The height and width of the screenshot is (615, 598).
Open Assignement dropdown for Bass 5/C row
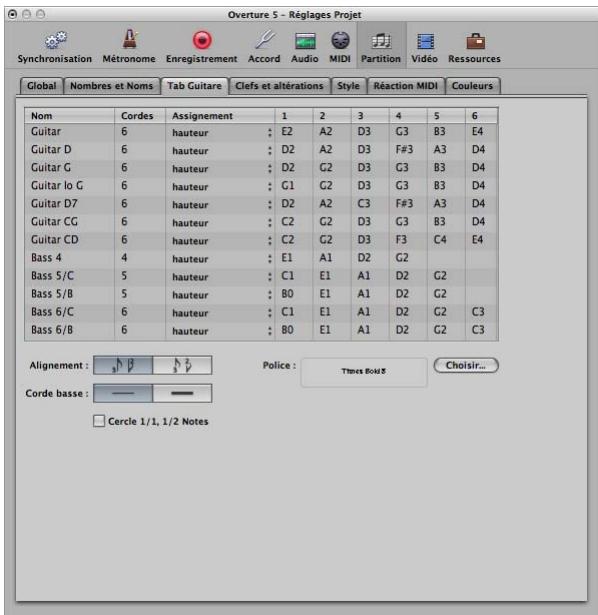(221, 277)
